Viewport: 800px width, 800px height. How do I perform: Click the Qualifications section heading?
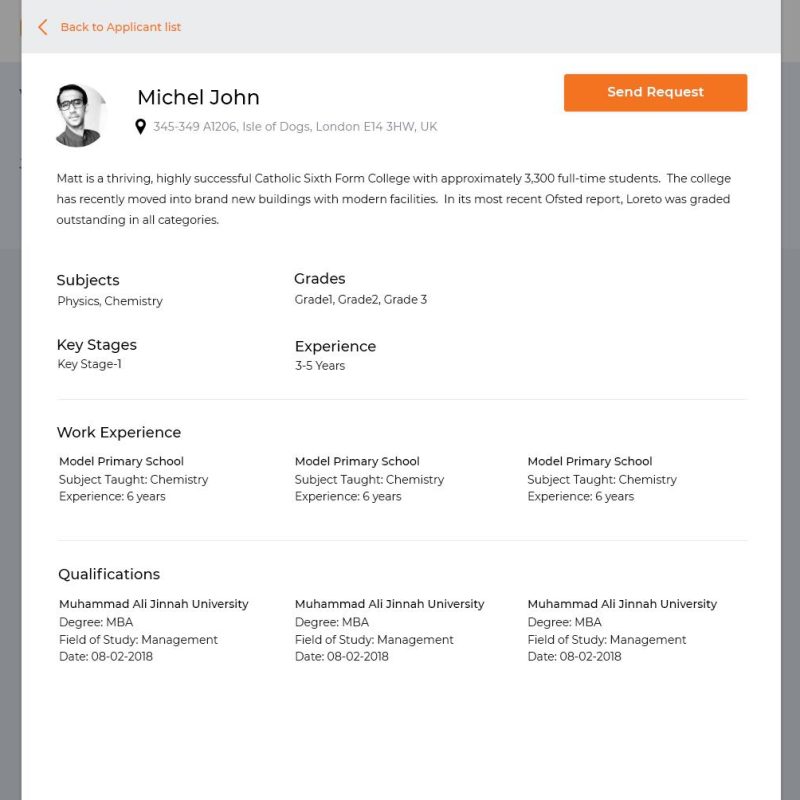[x=109, y=574]
